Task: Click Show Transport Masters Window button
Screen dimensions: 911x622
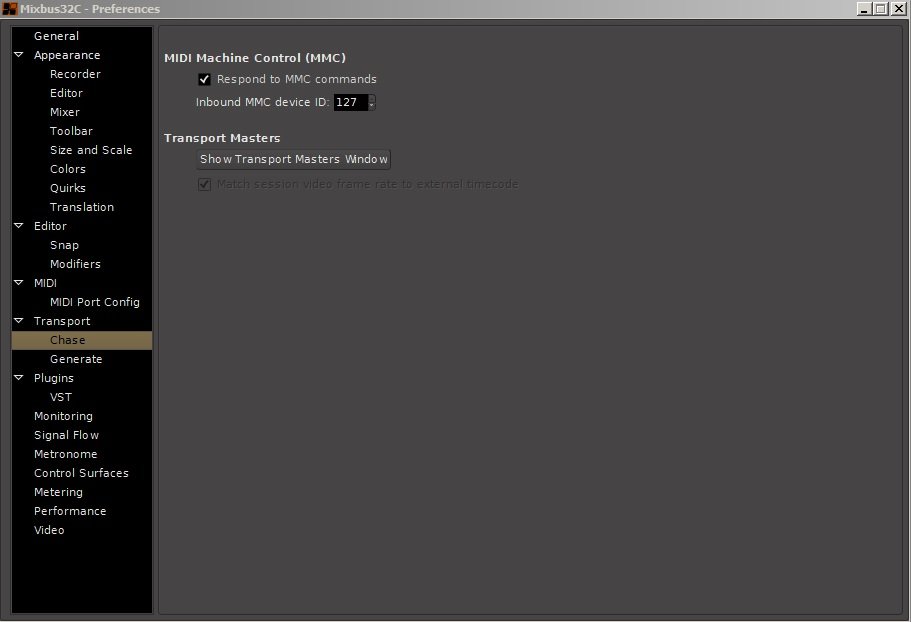Action: (x=293, y=159)
